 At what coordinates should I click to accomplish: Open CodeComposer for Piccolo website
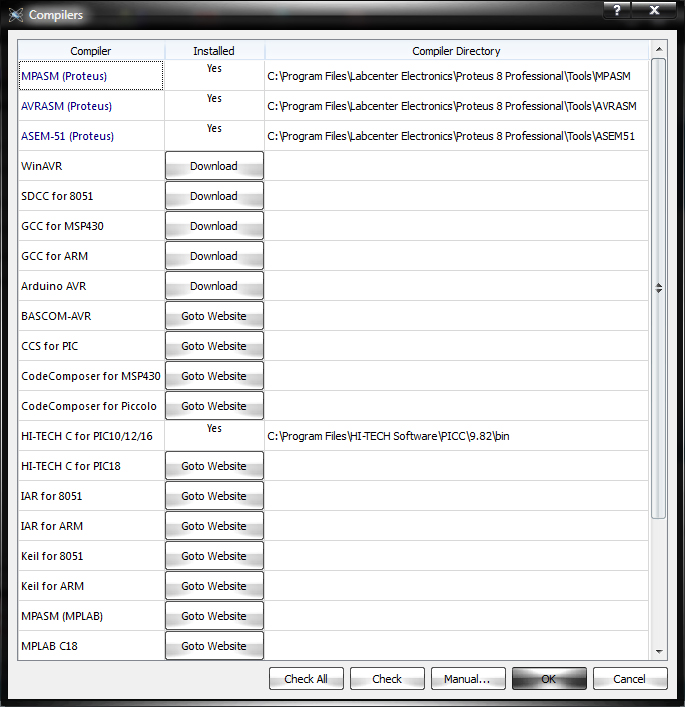(214, 406)
